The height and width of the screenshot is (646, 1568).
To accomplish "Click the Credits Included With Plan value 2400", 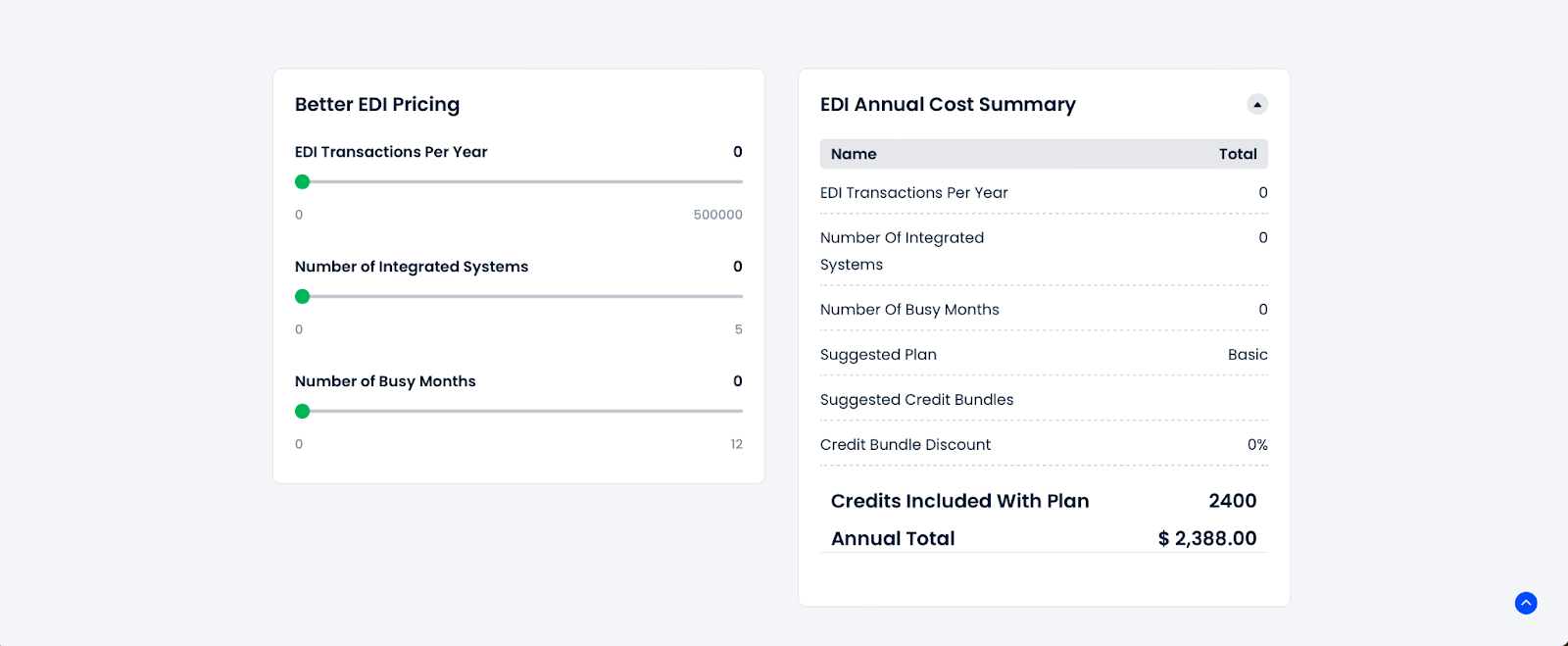I will pyautogui.click(x=1231, y=501).
